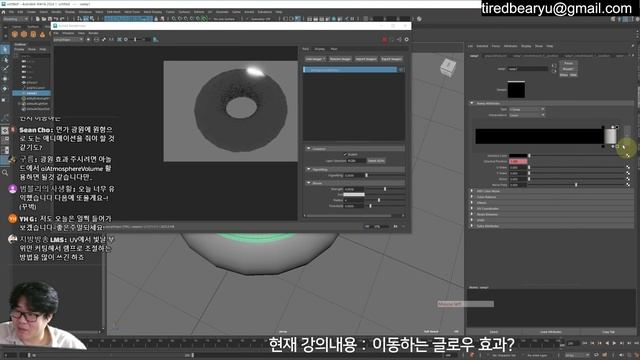Click the Sample swatch thumbnail
This screenshot has height=360, width=640.
(x=516, y=90)
